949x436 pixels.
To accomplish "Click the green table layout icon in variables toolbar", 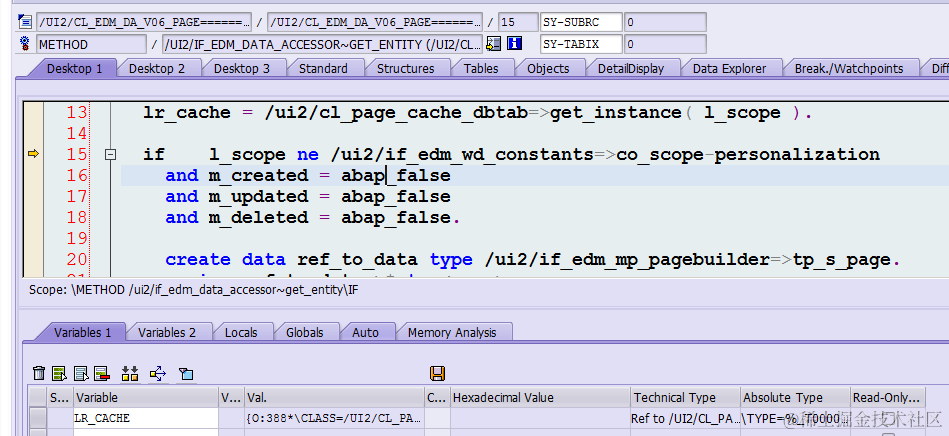I will [59, 374].
